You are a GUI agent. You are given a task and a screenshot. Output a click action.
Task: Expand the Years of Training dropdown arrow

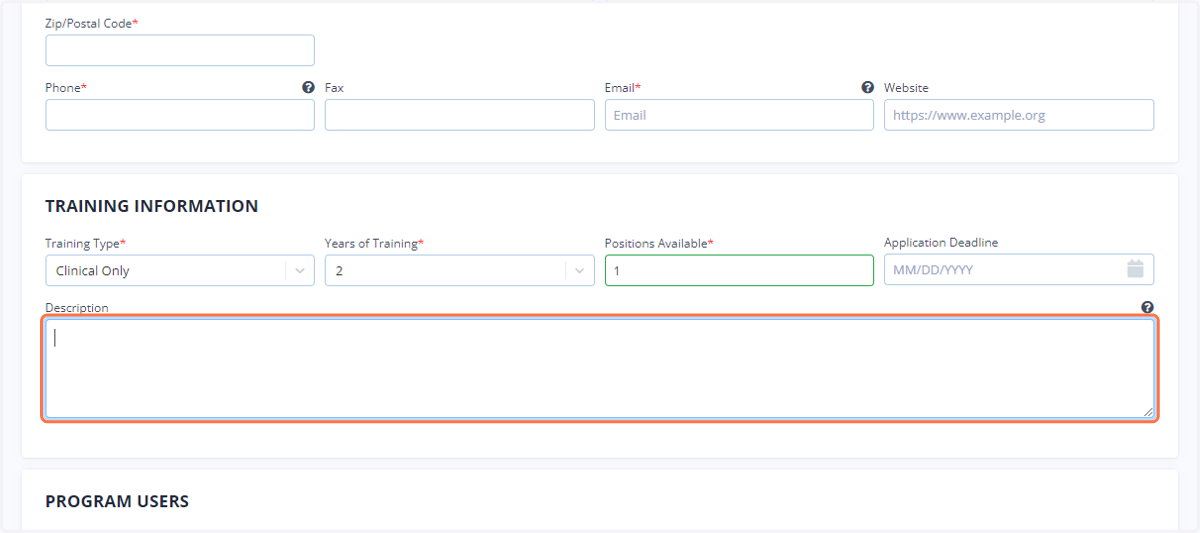pyautogui.click(x=580, y=270)
